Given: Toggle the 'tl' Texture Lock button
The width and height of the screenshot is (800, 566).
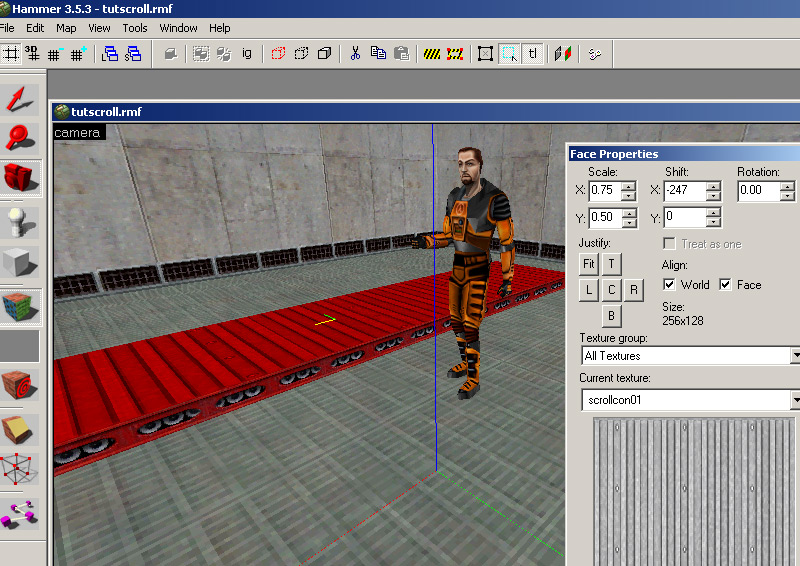Looking at the screenshot, I should (x=533, y=54).
